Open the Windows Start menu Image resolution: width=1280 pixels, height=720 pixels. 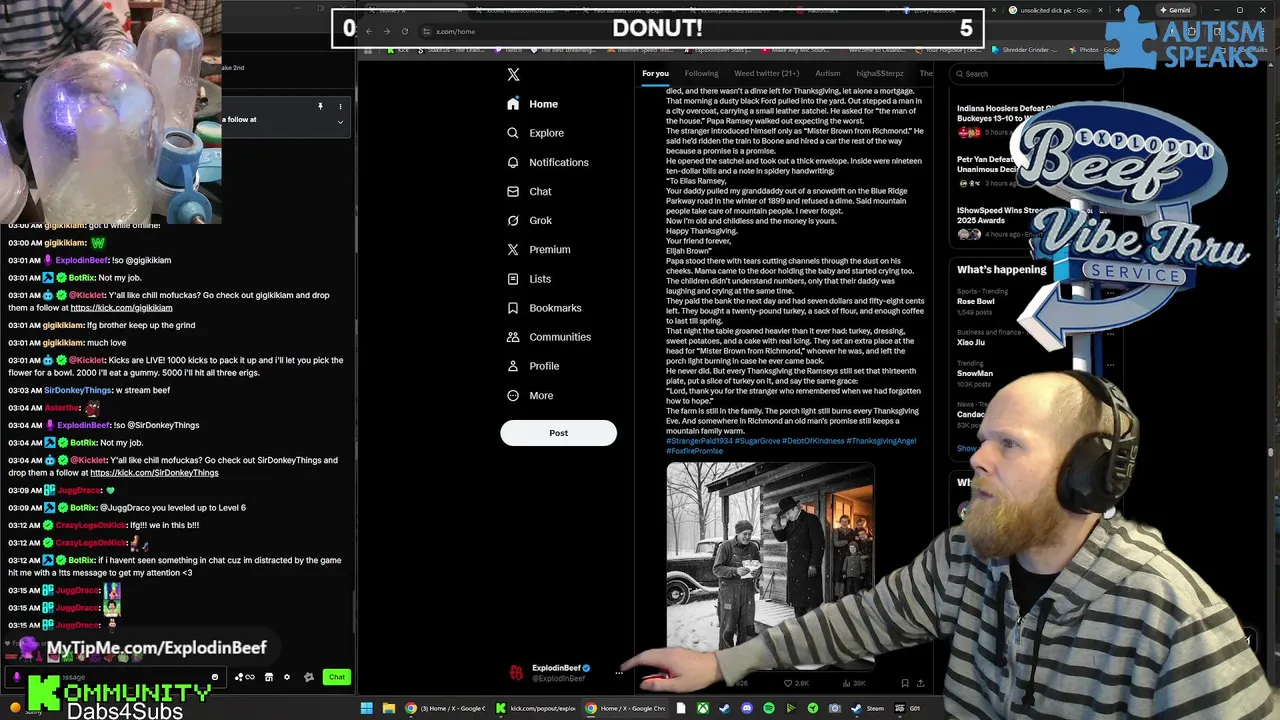pyautogui.click(x=366, y=708)
